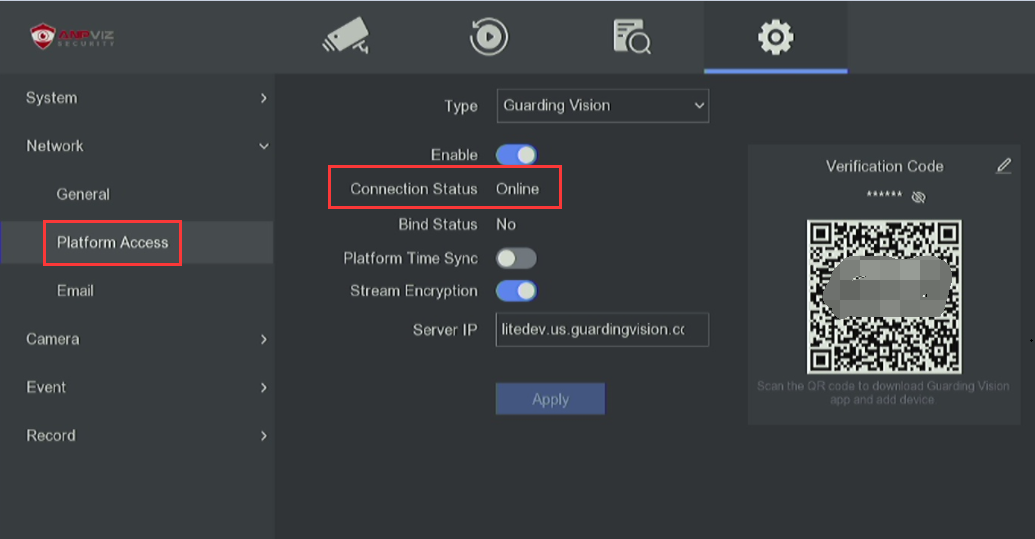The image size is (1035, 539).
Task: Click the Online connection status value
Action: (x=518, y=189)
